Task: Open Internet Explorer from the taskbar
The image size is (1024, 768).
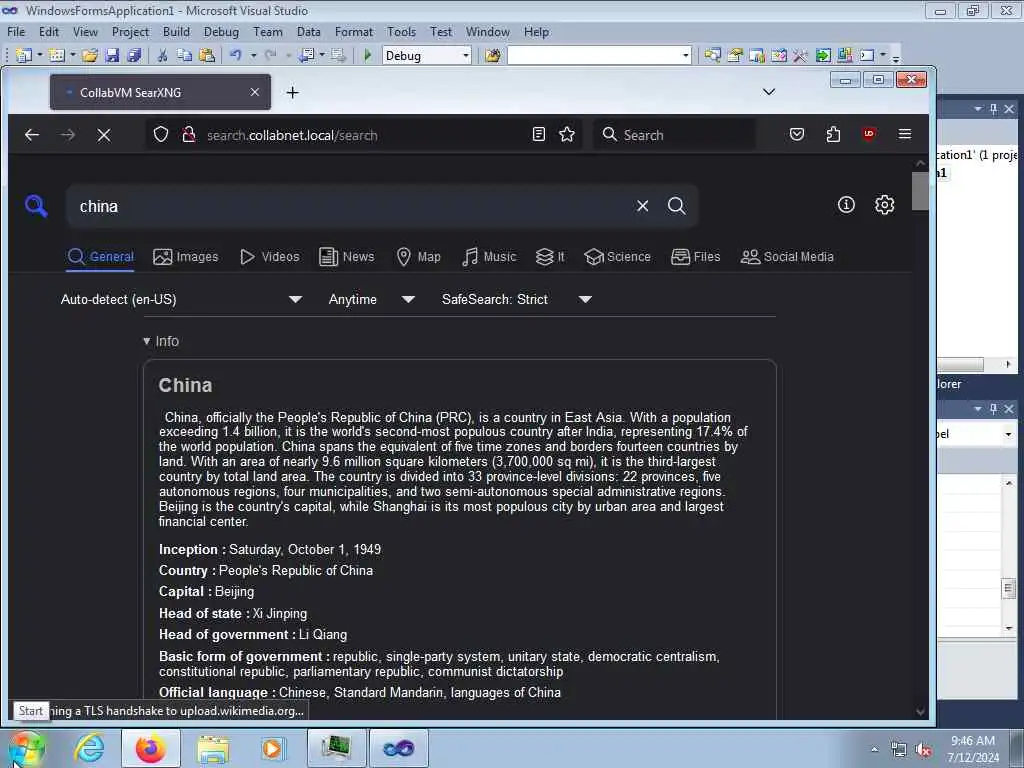Action: point(89,748)
